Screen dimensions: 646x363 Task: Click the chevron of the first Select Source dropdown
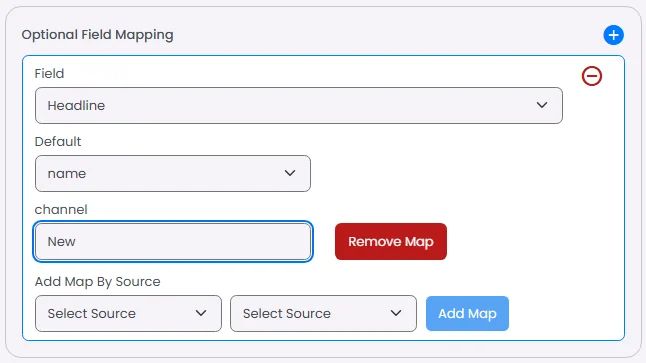(x=201, y=313)
